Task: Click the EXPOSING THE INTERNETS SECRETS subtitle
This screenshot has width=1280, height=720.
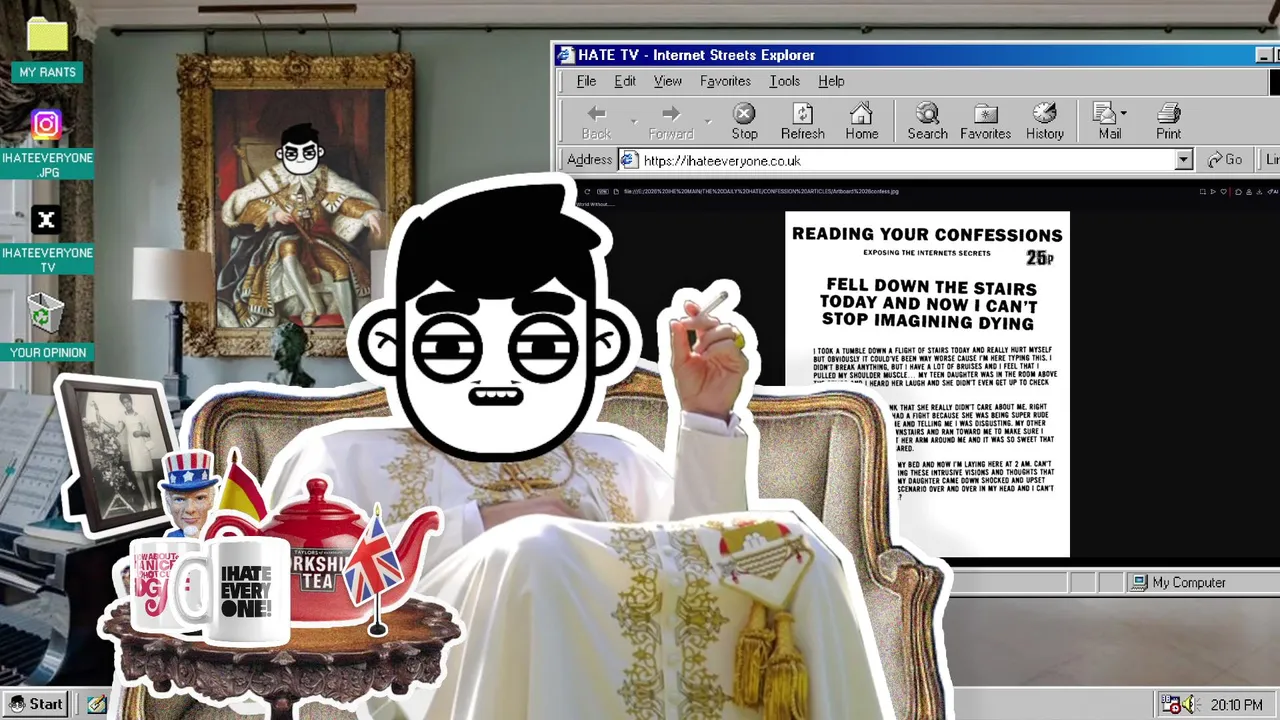Action: (927, 253)
